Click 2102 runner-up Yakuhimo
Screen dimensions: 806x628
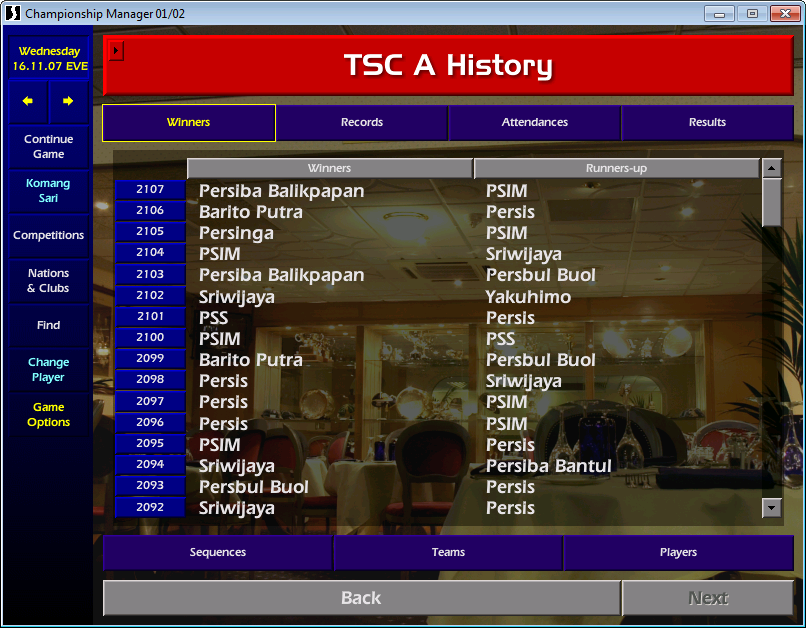528,297
